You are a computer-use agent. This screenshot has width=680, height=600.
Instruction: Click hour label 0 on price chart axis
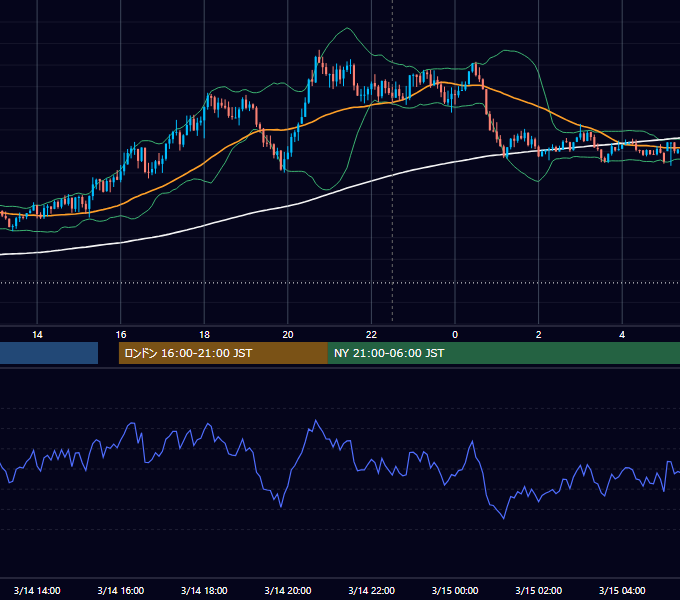455,335
